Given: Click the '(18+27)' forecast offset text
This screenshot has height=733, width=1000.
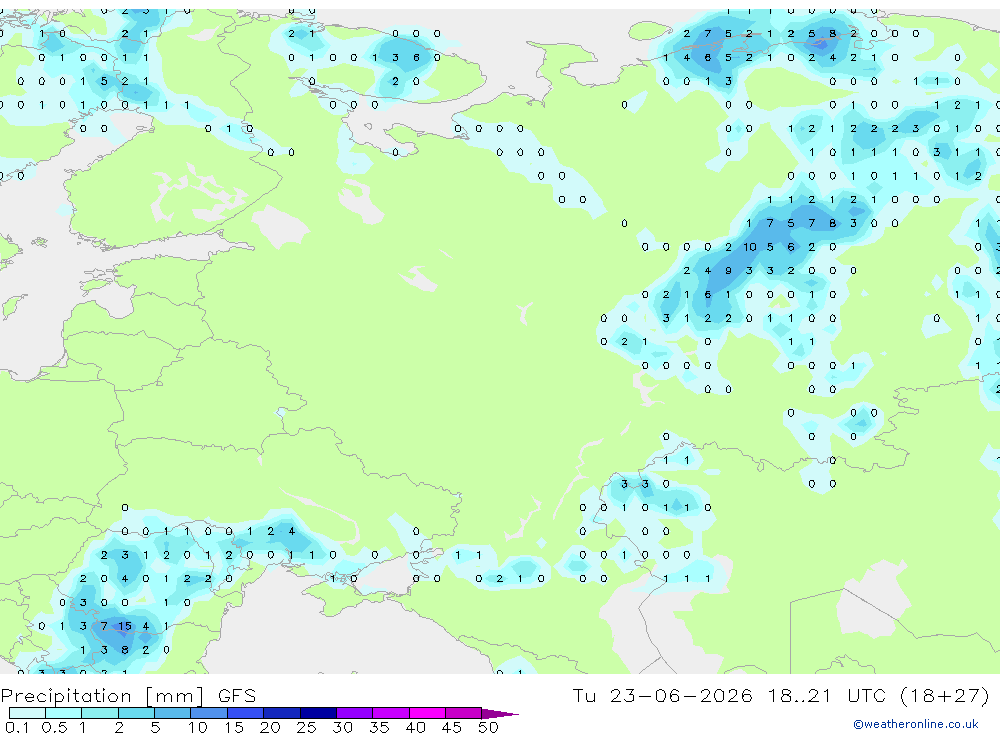Looking at the screenshot, I should [945, 695].
